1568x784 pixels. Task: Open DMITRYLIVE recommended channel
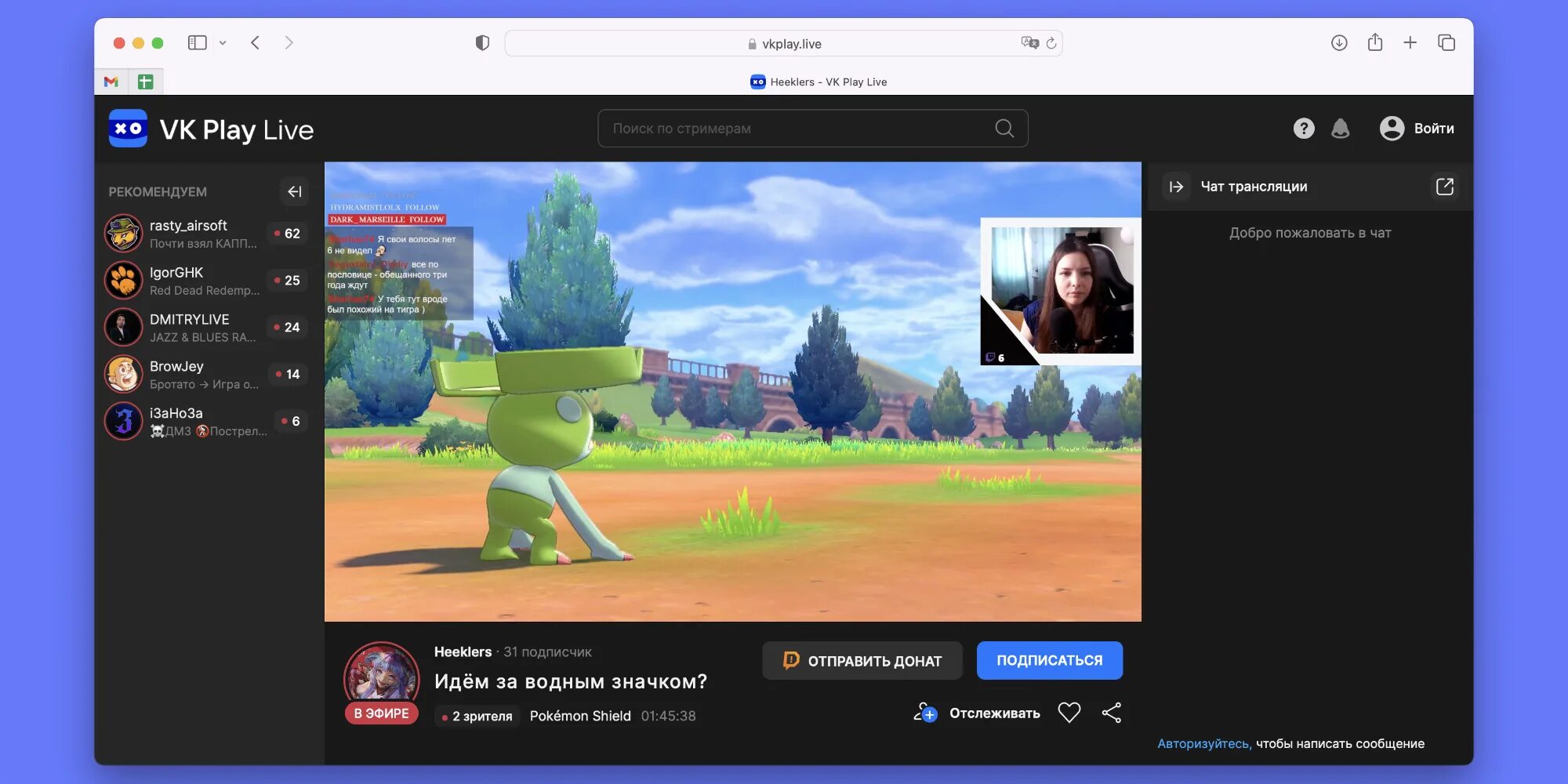click(207, 328)
